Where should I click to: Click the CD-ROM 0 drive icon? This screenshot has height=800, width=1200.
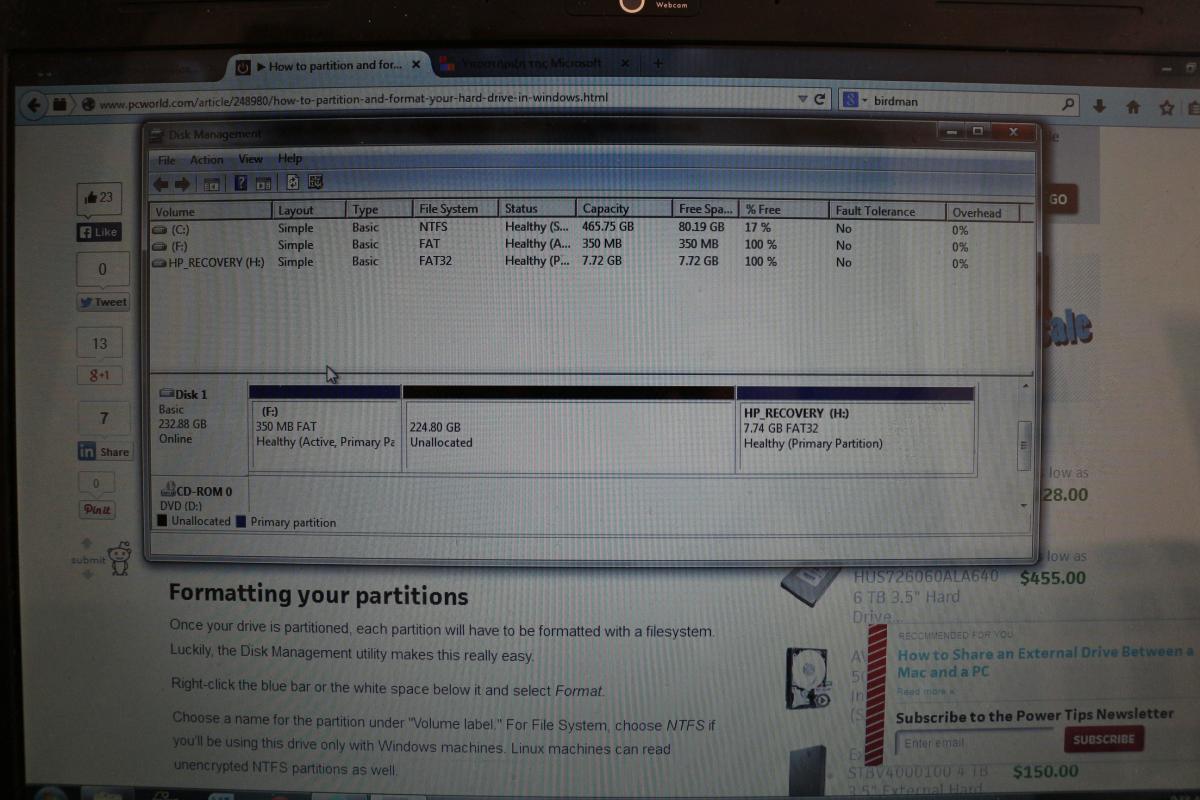tap(168, 491)
